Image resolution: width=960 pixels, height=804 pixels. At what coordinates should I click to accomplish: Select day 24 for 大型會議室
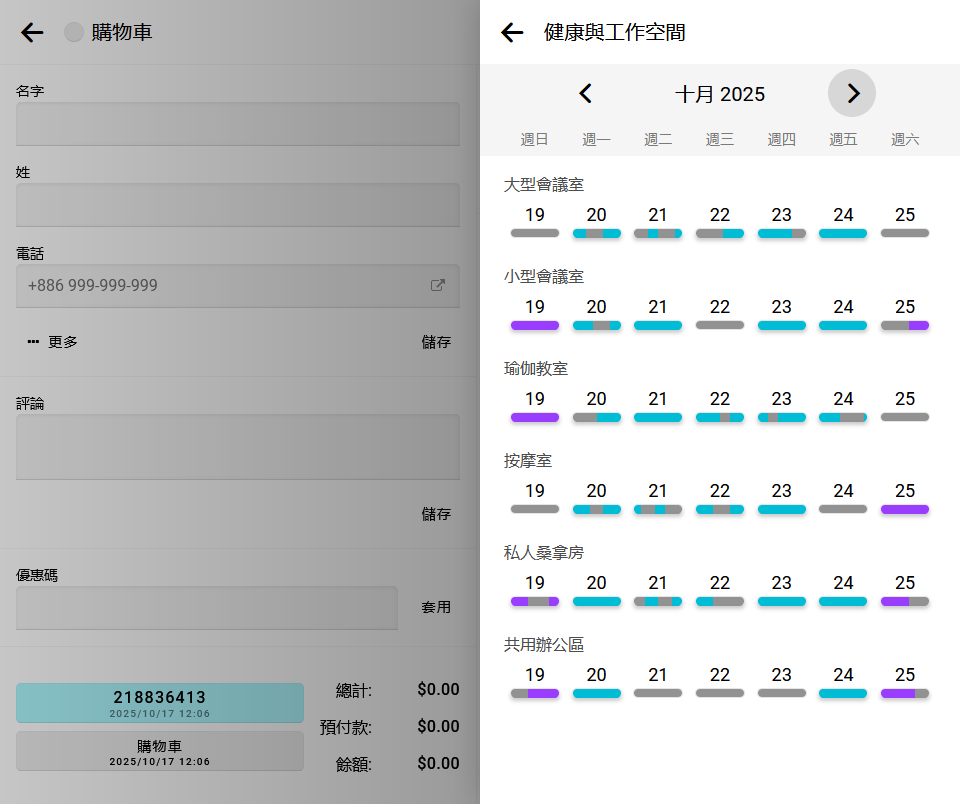843,222
